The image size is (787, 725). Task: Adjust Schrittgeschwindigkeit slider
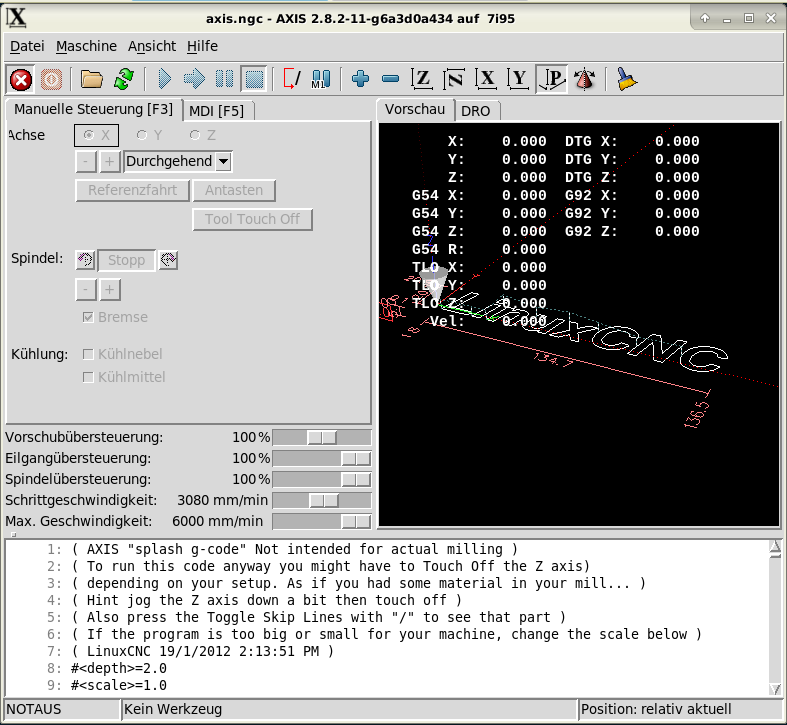click(322, 501)
